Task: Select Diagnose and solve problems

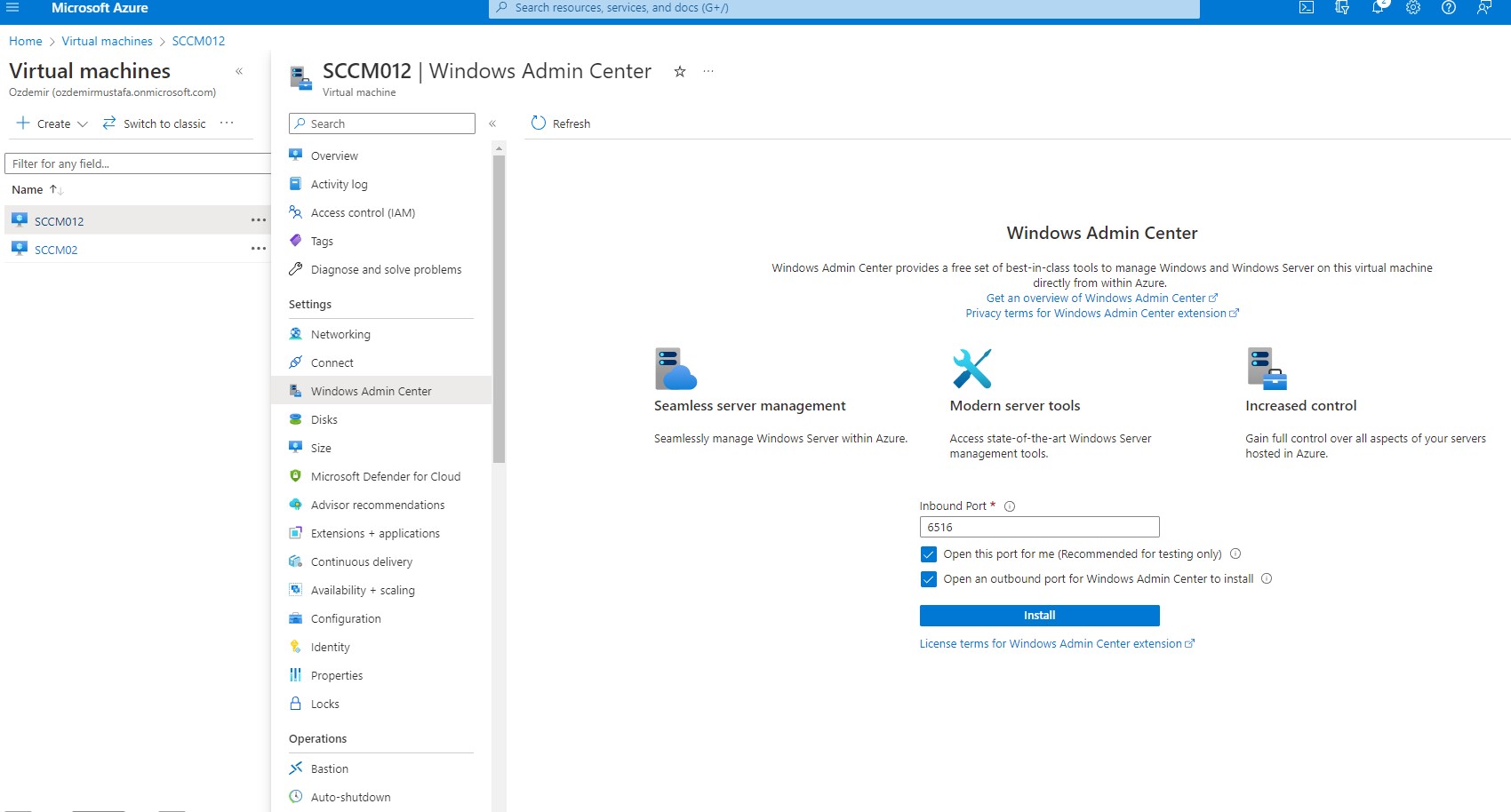Action: (386, 269)
